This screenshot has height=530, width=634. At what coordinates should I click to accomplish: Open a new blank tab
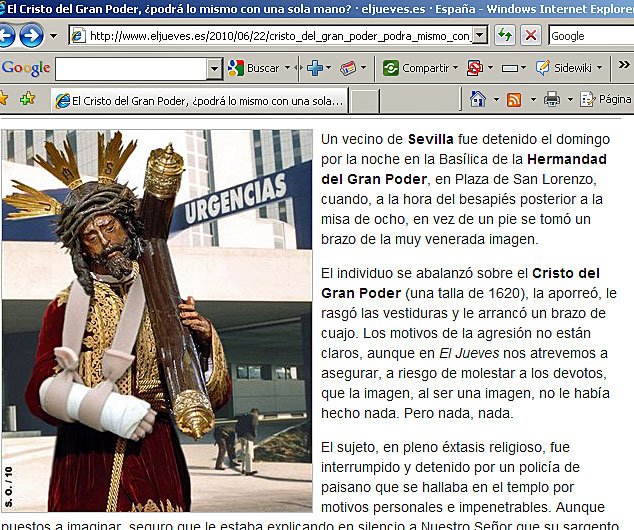coord(366,100)
